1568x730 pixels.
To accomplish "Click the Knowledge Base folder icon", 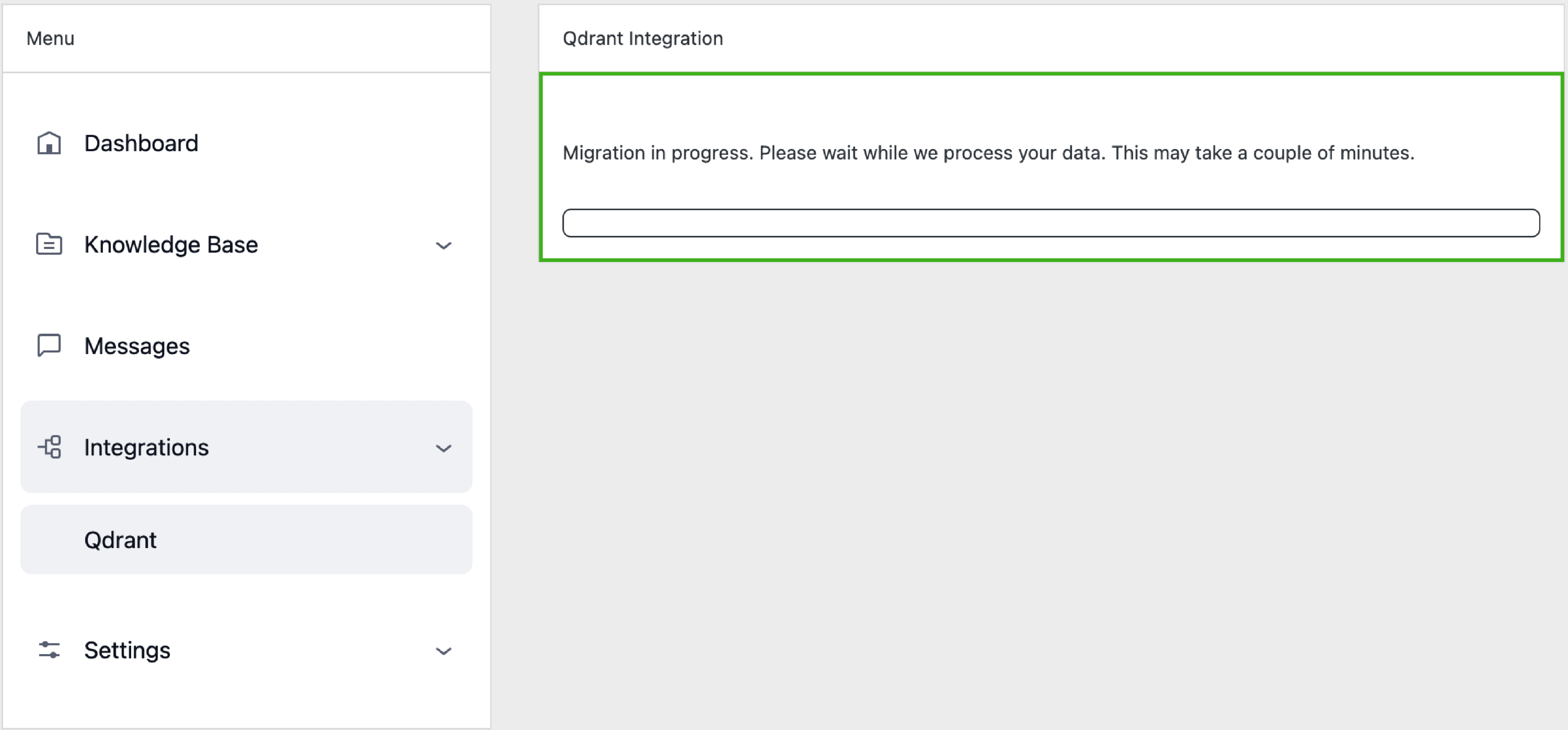I will tap(49, 244).
